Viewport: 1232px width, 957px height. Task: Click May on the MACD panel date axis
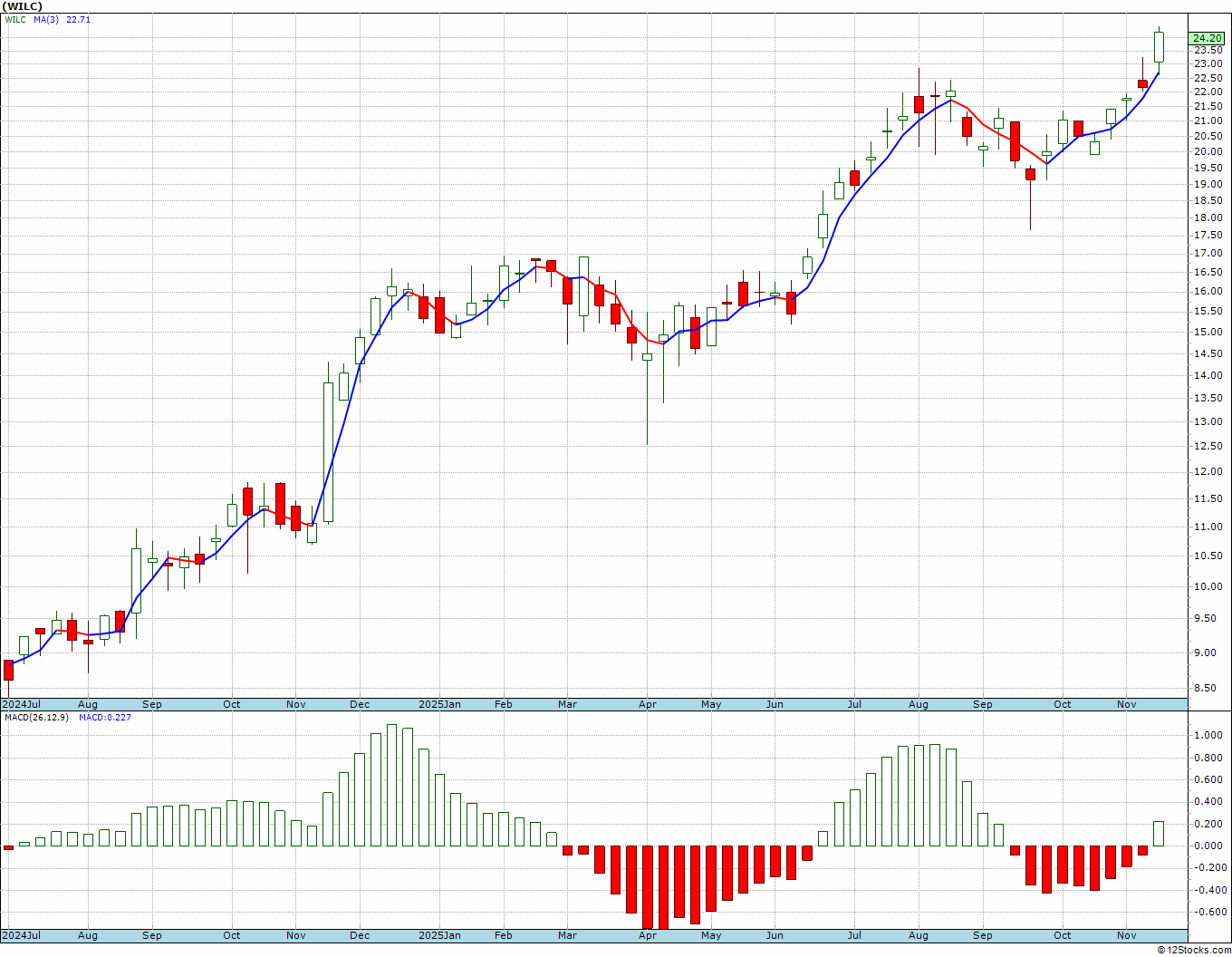711,935
